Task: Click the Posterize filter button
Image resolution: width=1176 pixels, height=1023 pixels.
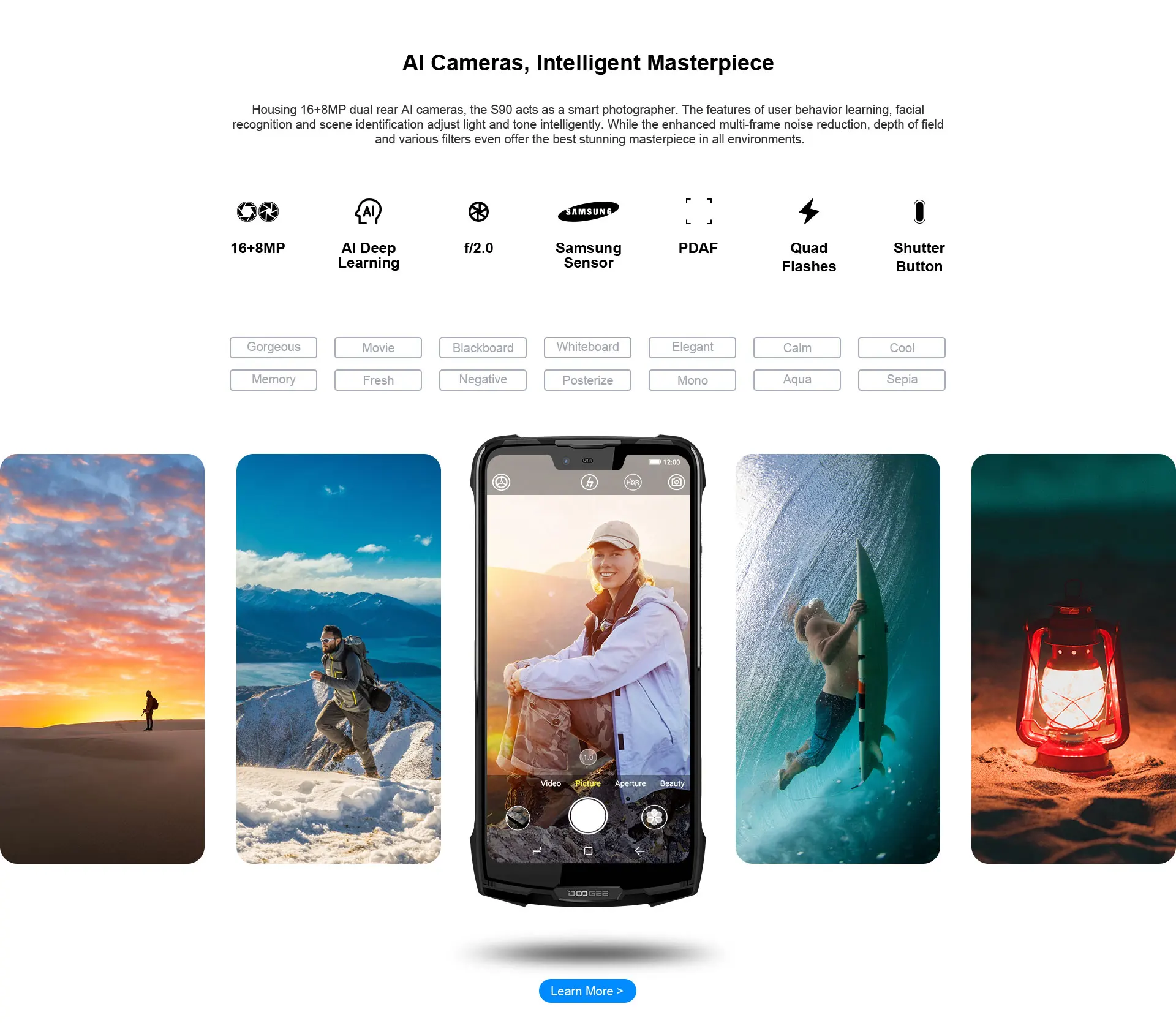Action: coord(588,378)
